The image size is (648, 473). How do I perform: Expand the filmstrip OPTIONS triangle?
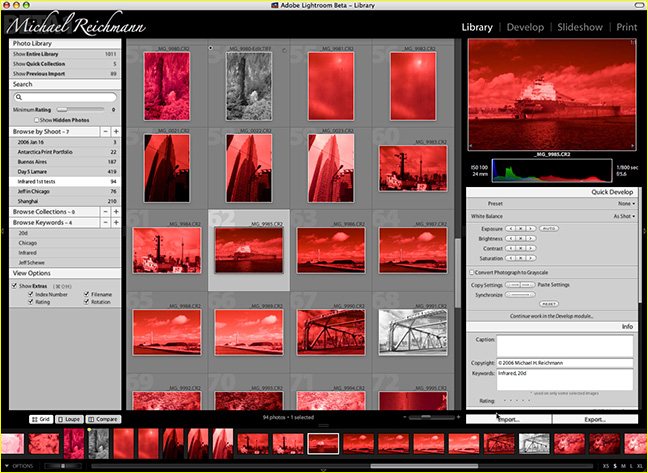click(x=7, y=466)
